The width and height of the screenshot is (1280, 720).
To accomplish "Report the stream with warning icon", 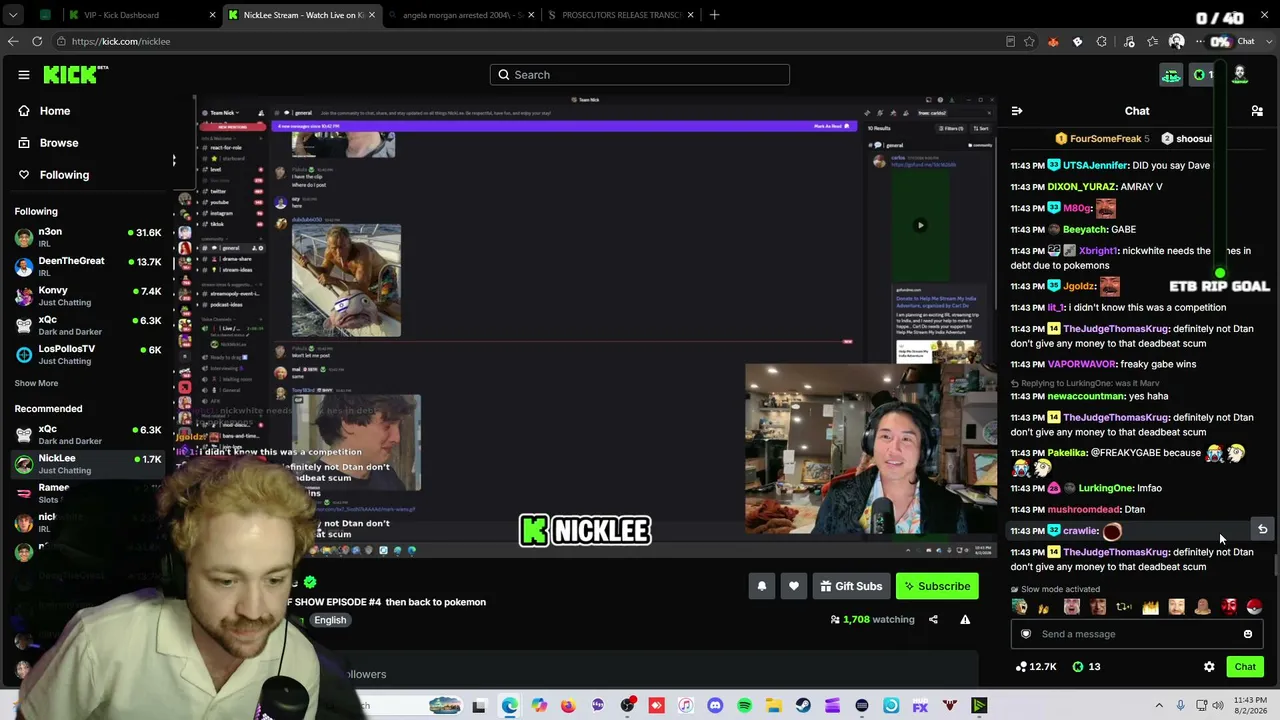I will pos(965,620).
